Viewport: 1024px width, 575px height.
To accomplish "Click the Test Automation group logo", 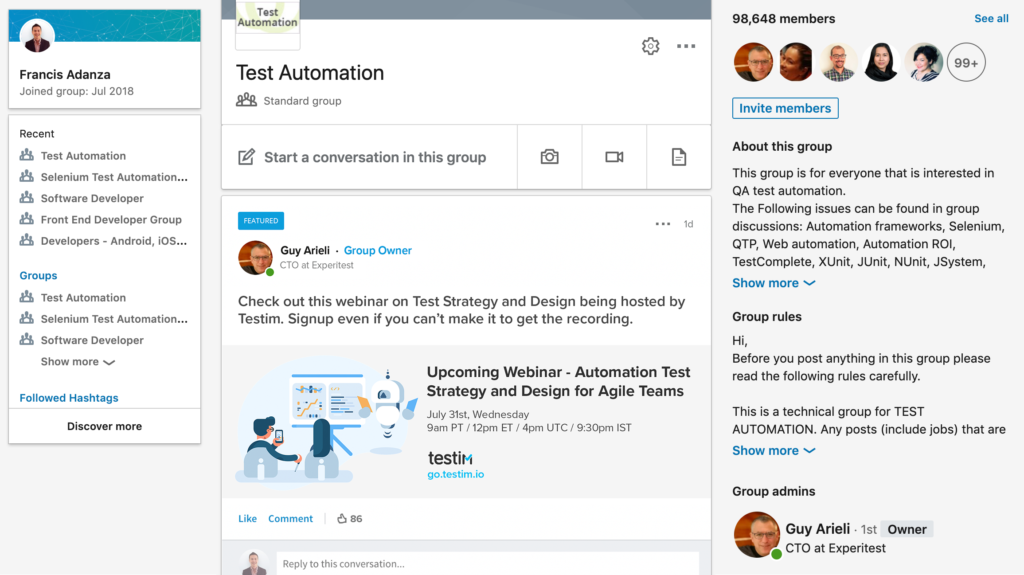I will point(267,24).
